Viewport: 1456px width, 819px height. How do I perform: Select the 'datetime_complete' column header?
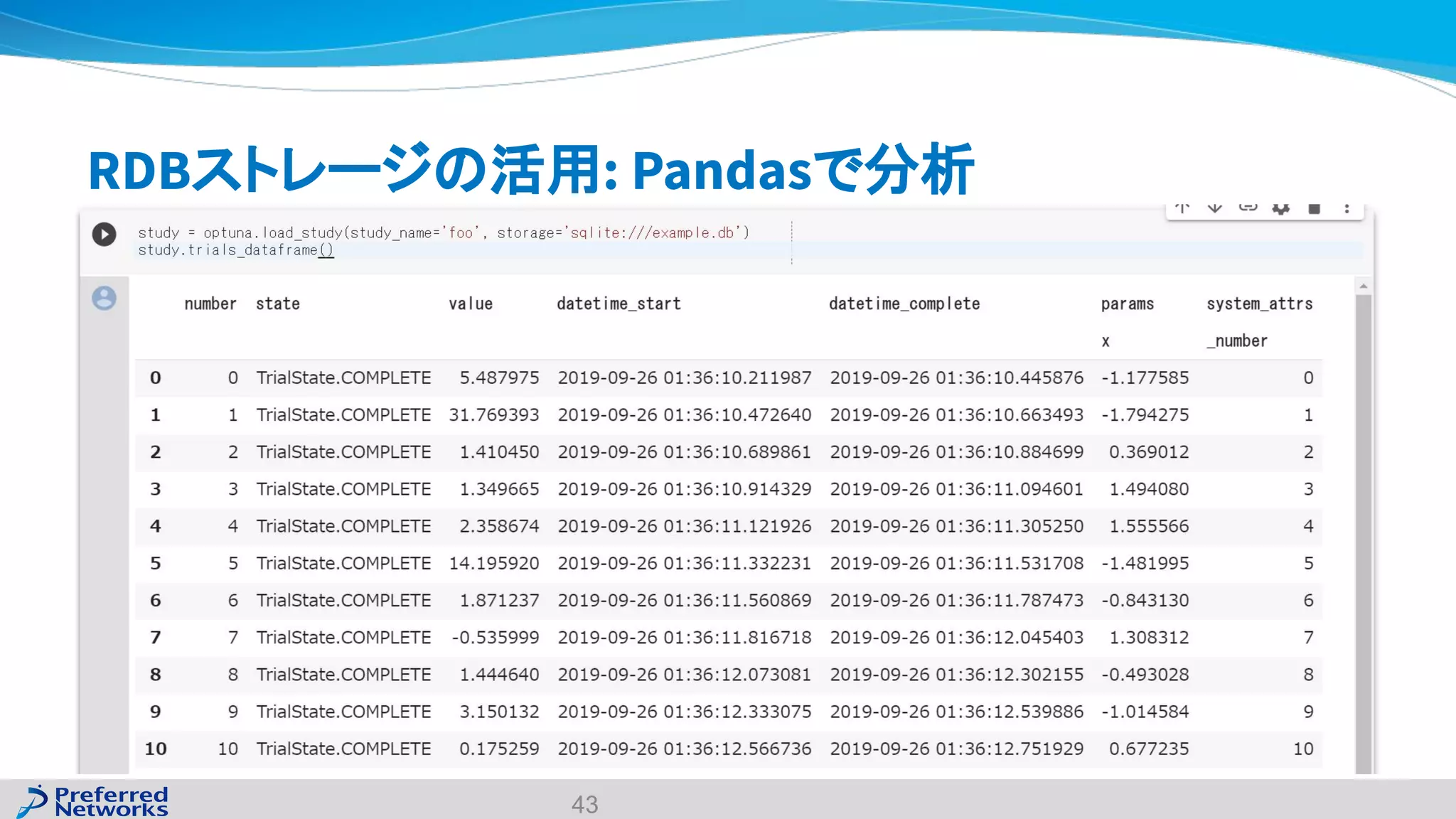click(904, 304)
